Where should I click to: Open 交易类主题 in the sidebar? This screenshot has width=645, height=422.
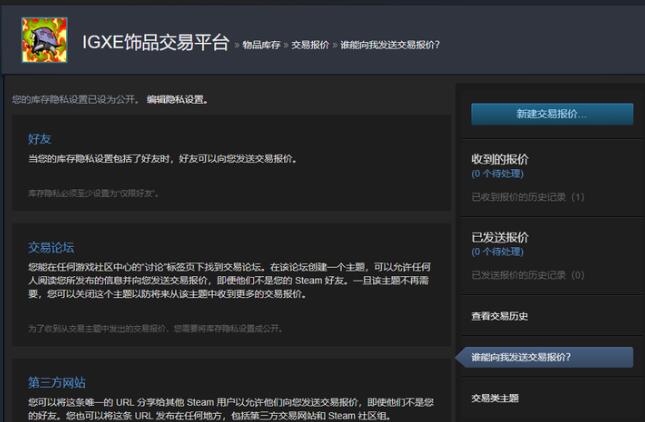[x=495, y=398]
